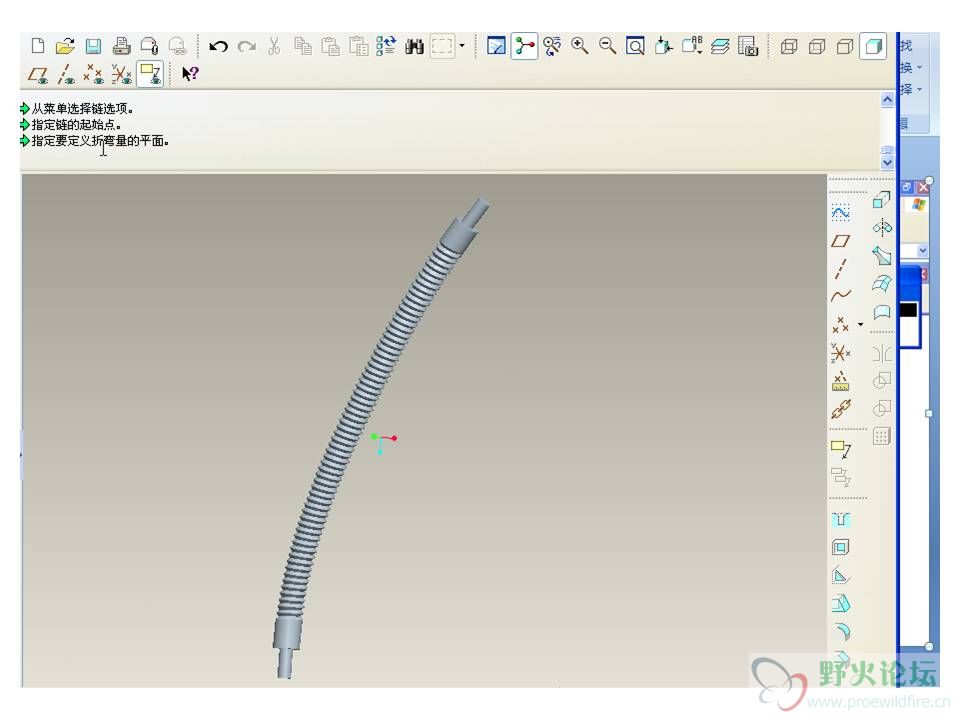Open the Find tool with the binoculars icon
The image size is (960, 720).
tap(414, 47)
